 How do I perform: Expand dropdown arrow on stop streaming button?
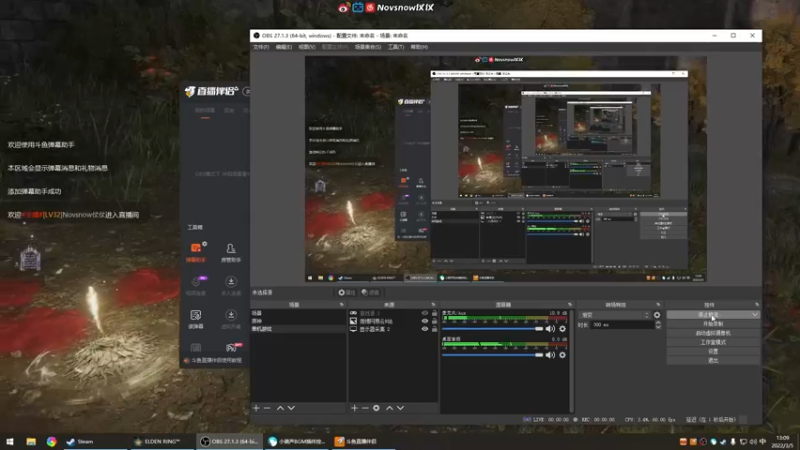click(x=755, y=315)
